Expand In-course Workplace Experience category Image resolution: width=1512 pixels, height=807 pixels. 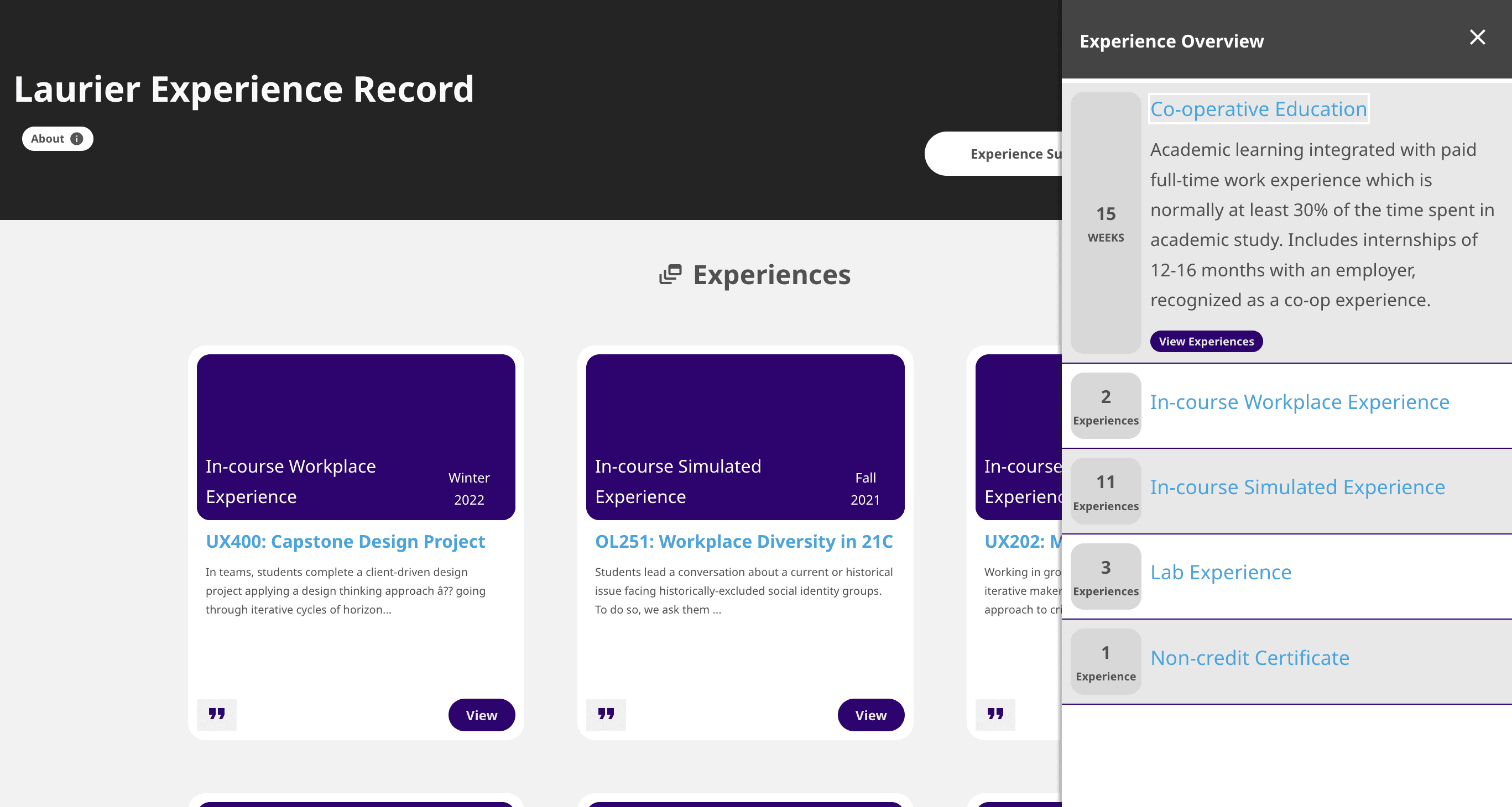tap(1299, 402)
